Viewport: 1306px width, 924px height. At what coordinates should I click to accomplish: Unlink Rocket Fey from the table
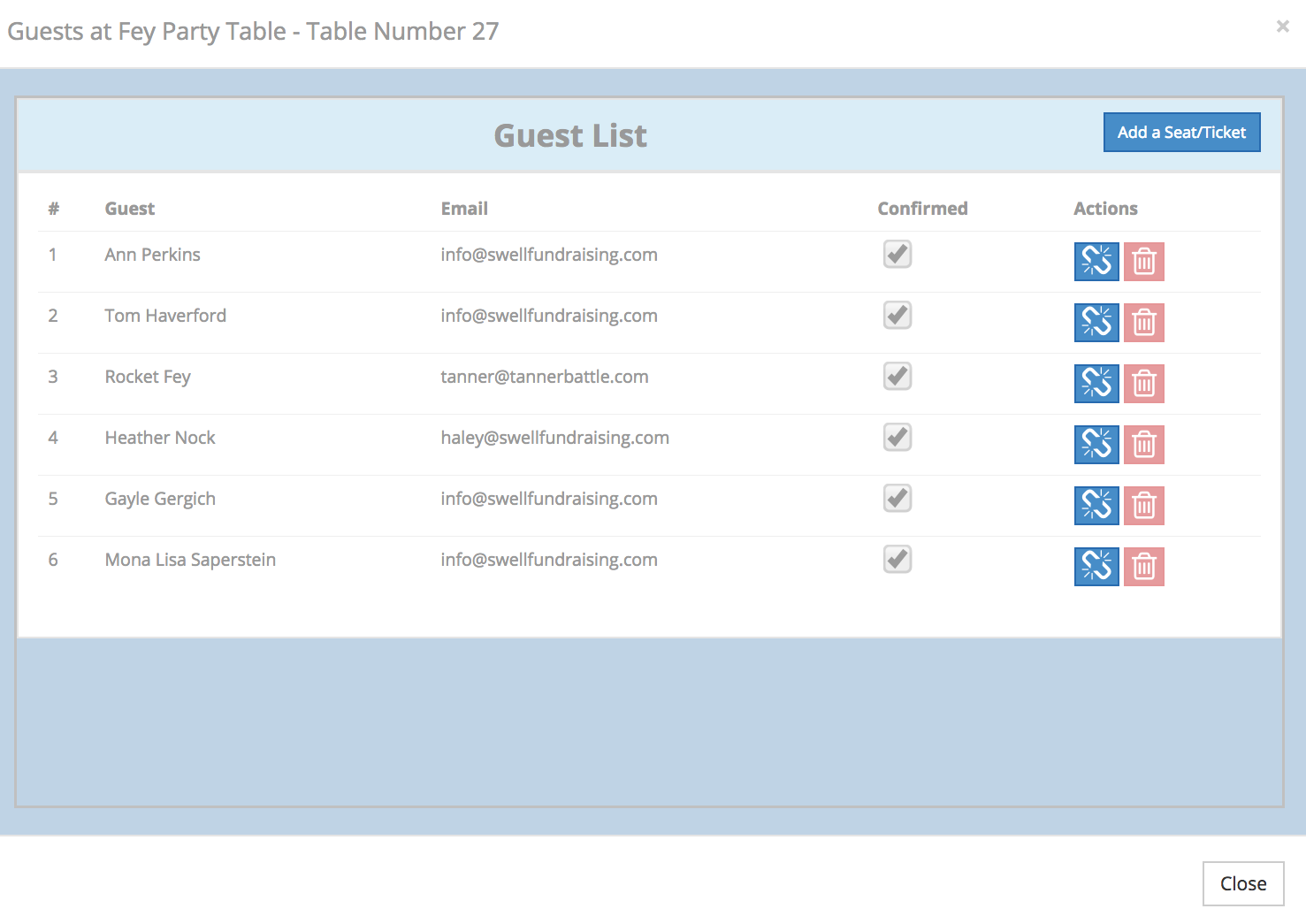1096,384
